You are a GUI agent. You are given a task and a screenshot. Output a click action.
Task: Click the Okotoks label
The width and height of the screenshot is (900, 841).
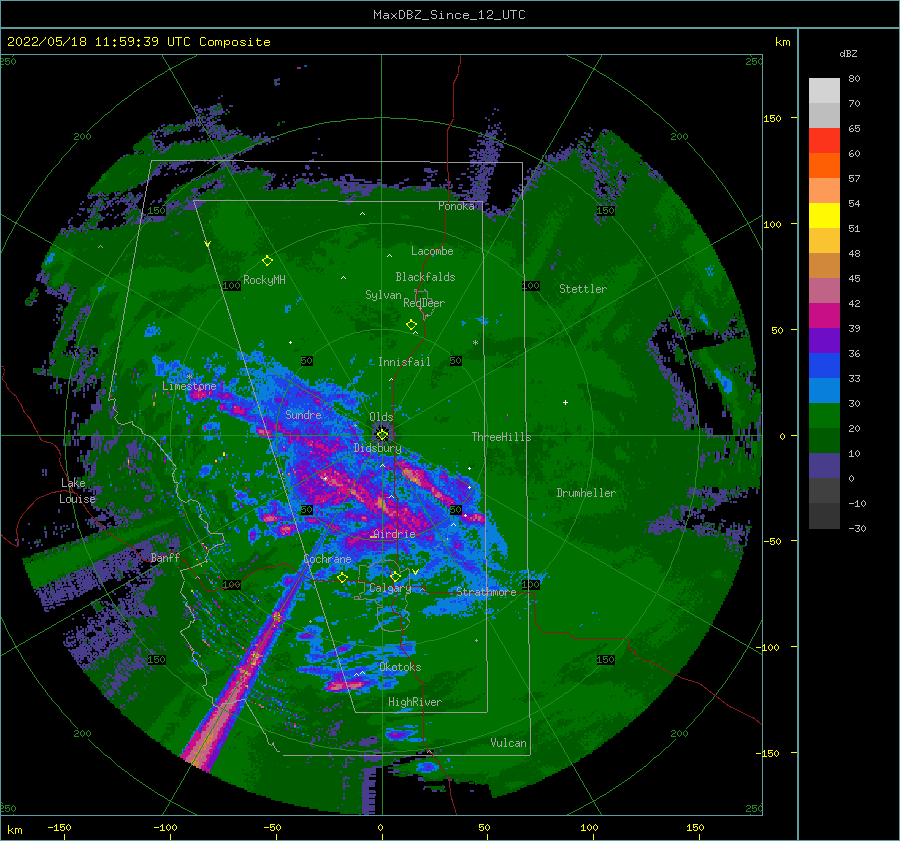[400, 667]
